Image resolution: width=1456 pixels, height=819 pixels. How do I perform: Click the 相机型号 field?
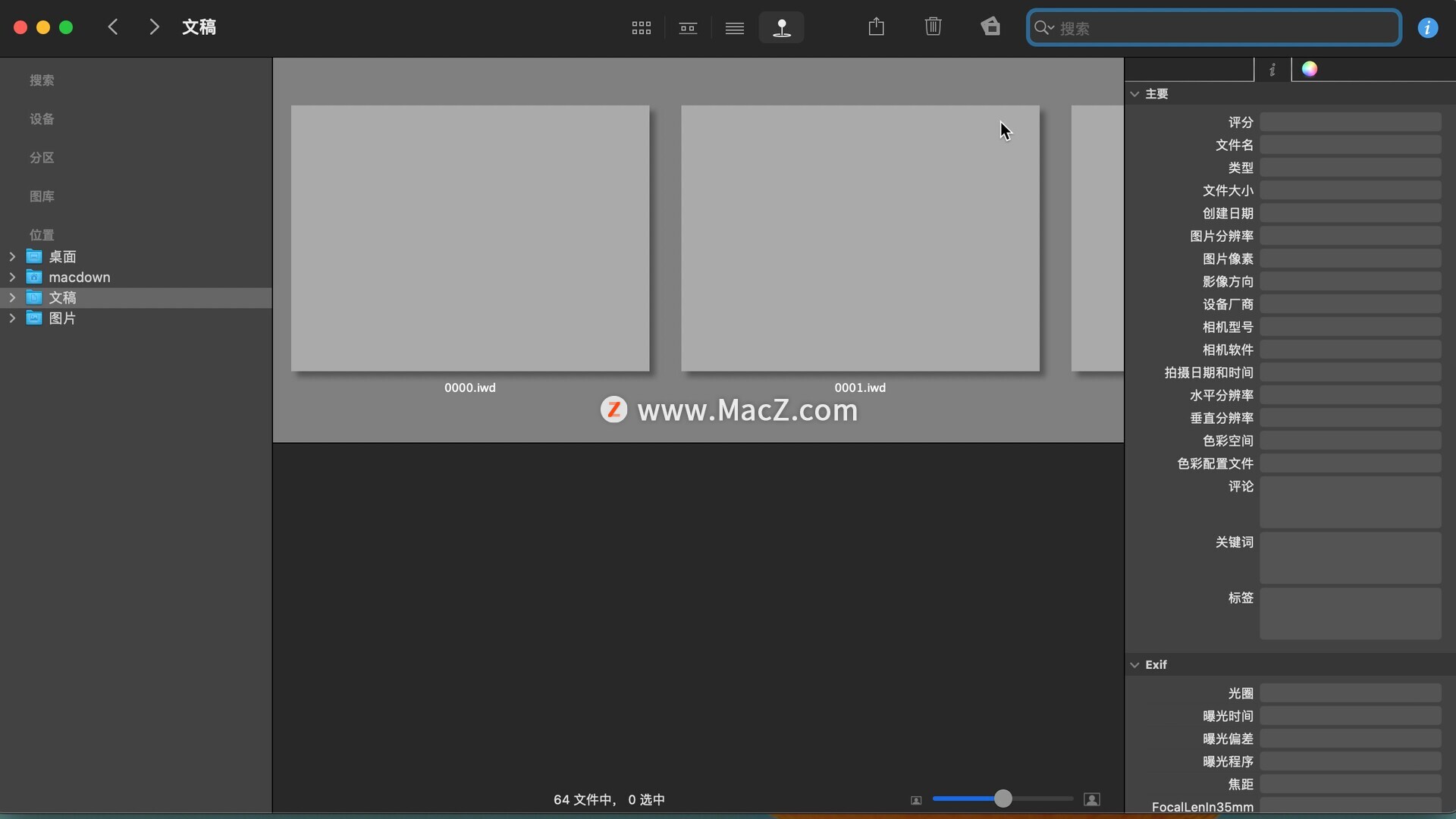(x=1350, y=327)
